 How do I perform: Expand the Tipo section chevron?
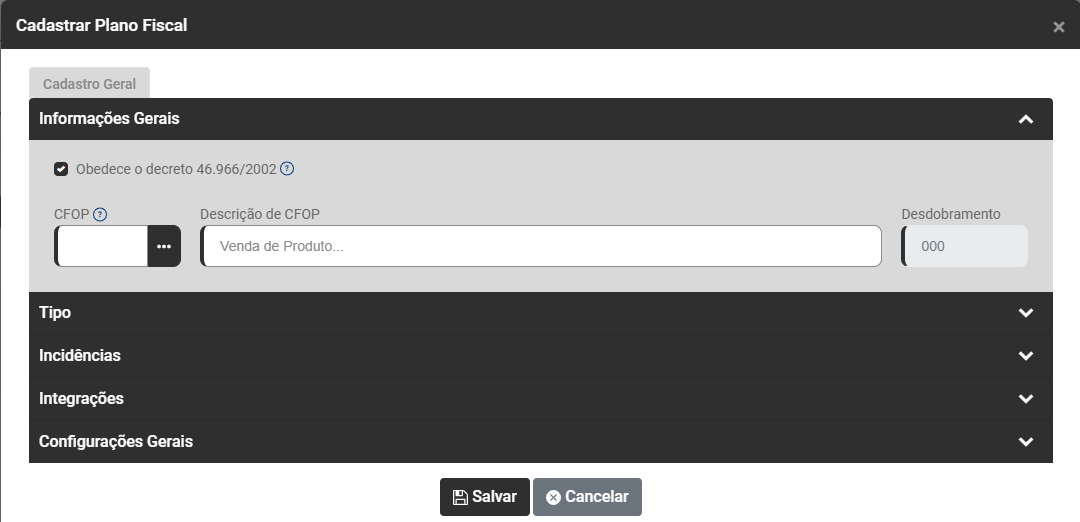[1025, 313]
